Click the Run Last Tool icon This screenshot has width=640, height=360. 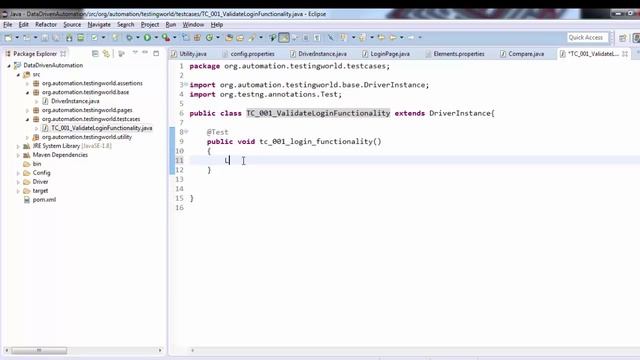(165, 38)
